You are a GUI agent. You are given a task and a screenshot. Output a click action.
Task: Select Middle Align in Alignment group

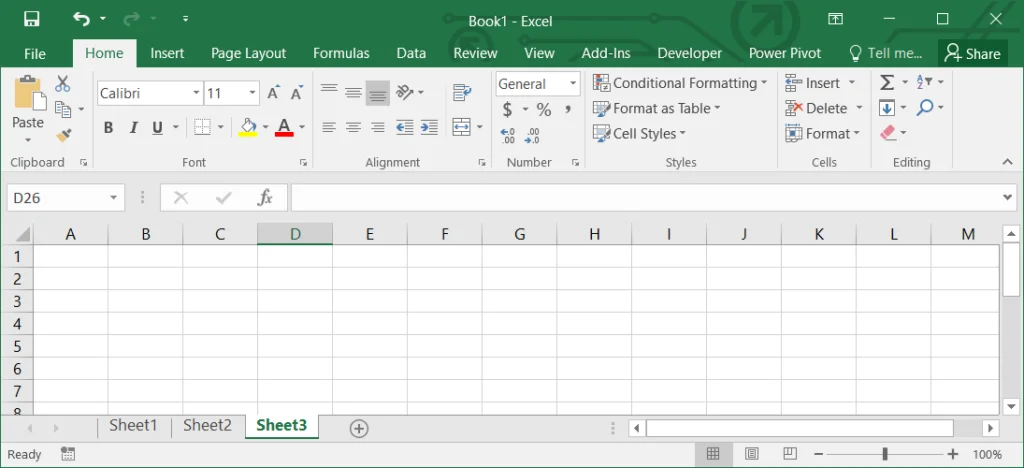[353, 93]
